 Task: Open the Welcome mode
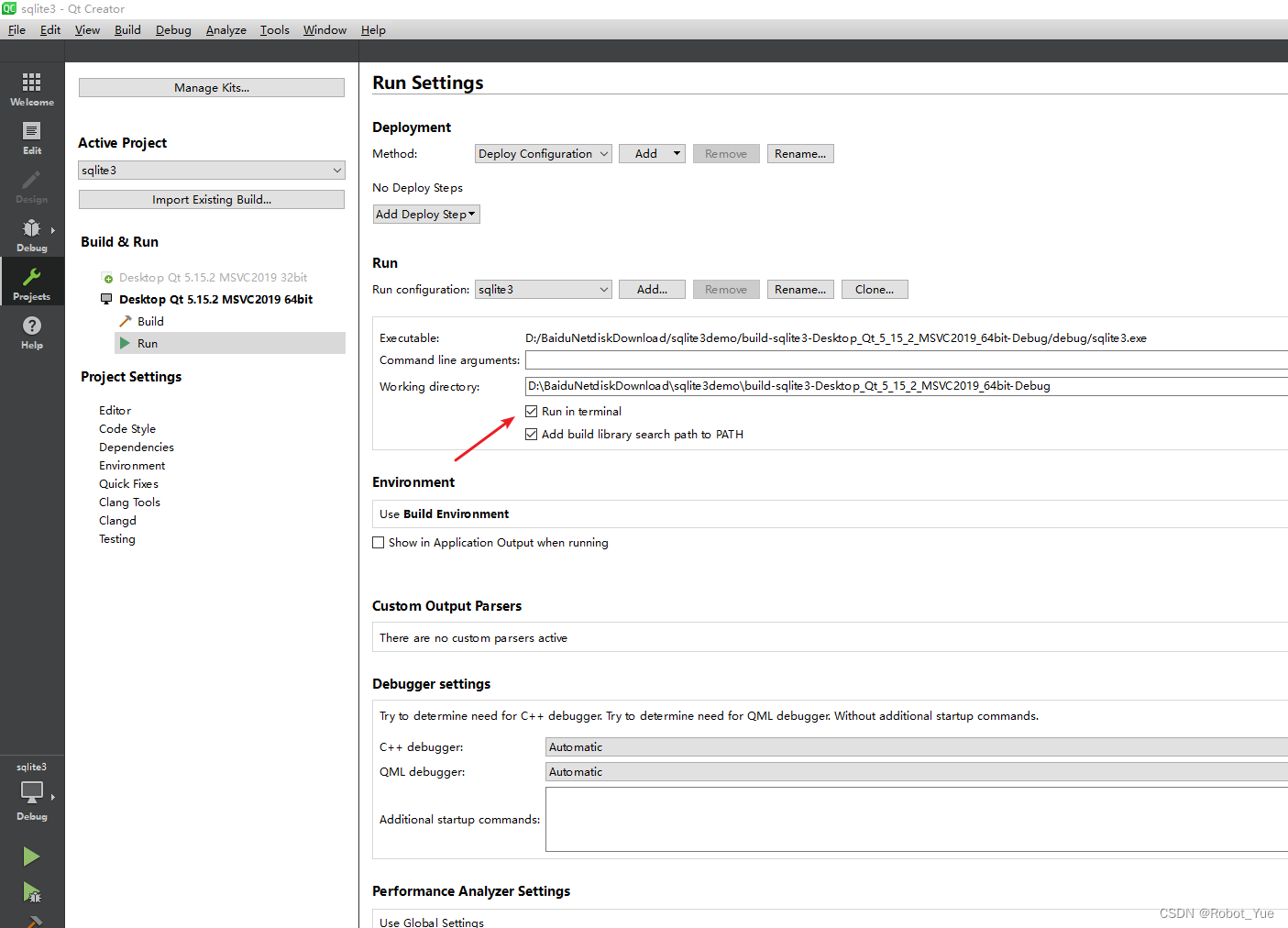[32, 89]
